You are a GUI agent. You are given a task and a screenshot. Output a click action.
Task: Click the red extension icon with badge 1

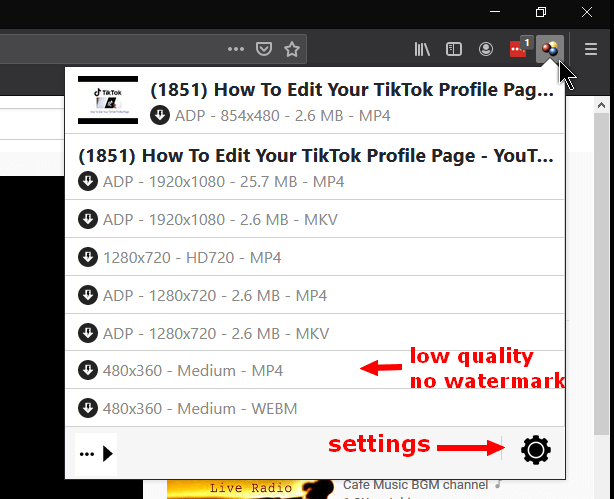click(x=519, y=49)
